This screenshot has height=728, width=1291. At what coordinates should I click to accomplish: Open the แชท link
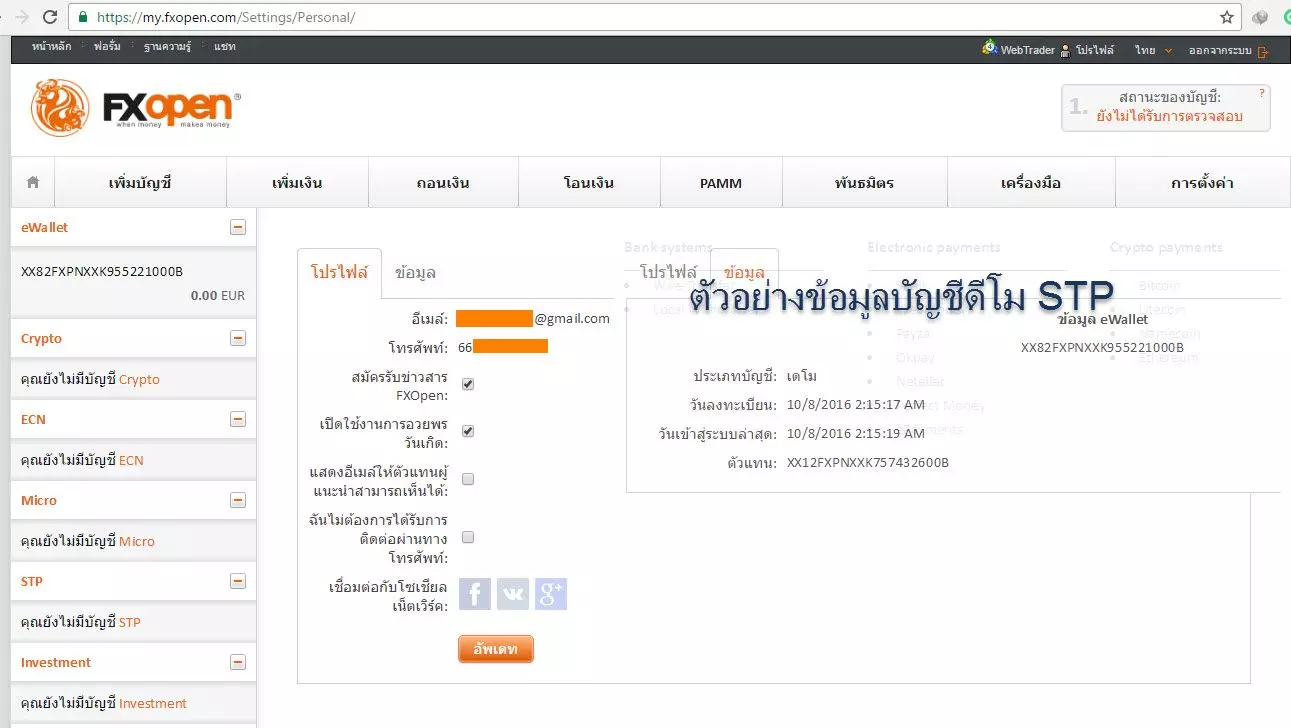tap(224, 46)
